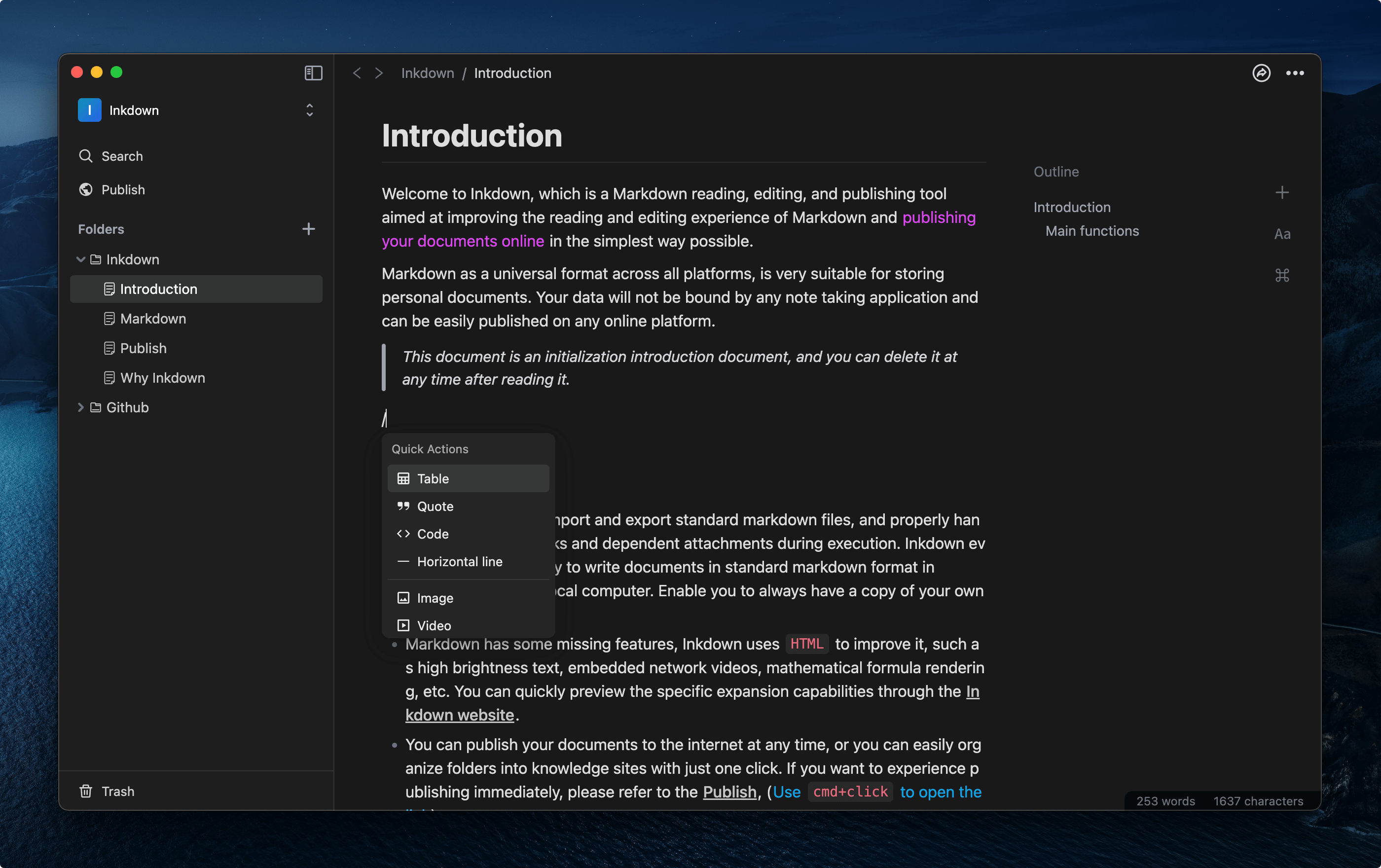Open font settings with the Aa icon

pos(1282,233)
